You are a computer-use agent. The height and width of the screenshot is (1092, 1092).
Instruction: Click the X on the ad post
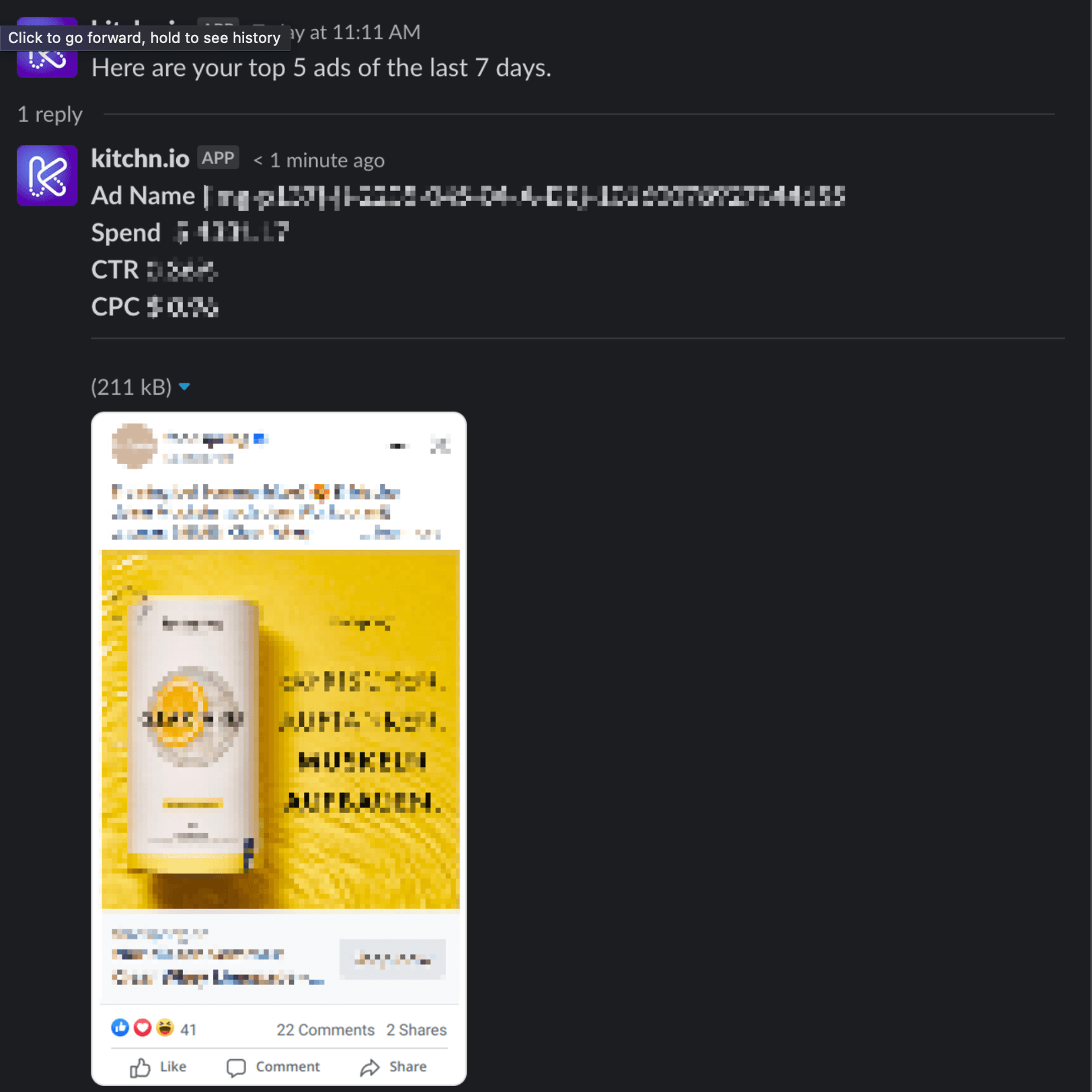click(x=440, y=445)
